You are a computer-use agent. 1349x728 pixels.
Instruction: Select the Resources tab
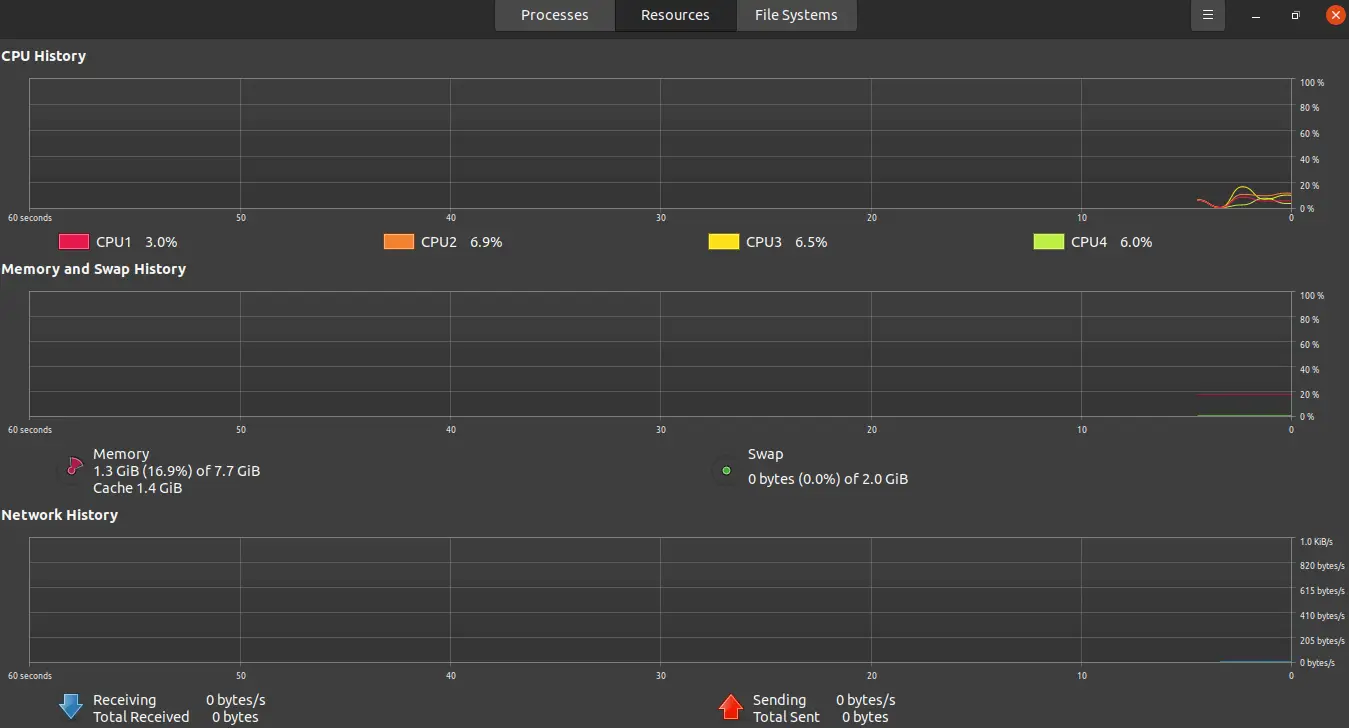click(x=675, y=15)
